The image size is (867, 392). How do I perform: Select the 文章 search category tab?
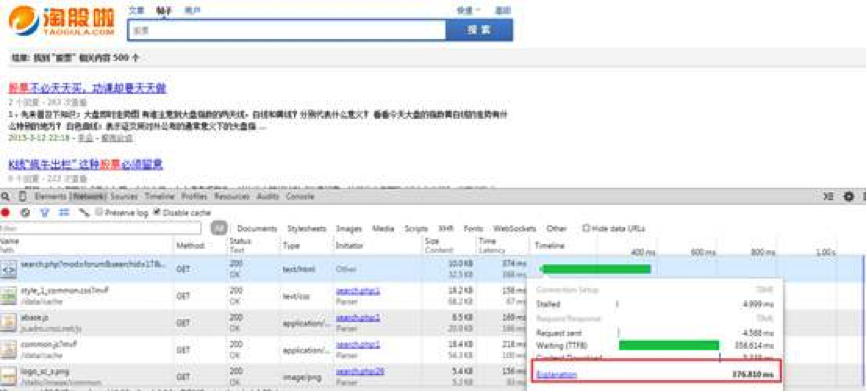click(x=136, y=11)
